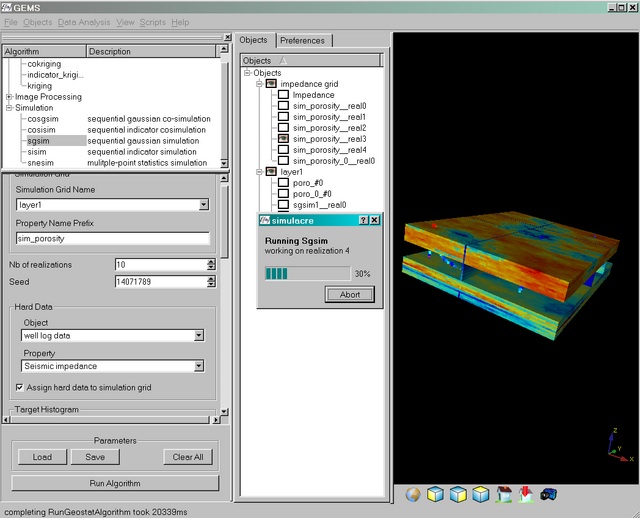Expand the Image Processing tree node
The image size is (640, 518).
(9, 97)
